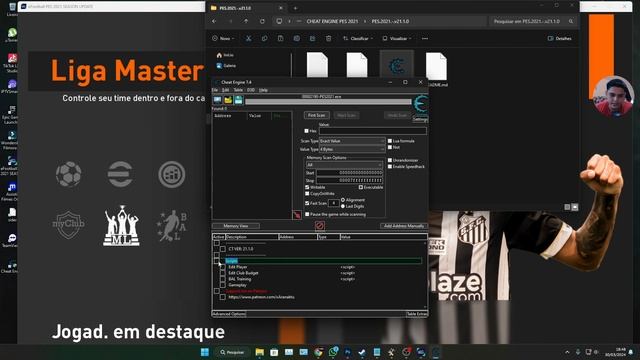The image size is (640, 360).
Task: Open Memory View
Action: click(x=236, y=226)
